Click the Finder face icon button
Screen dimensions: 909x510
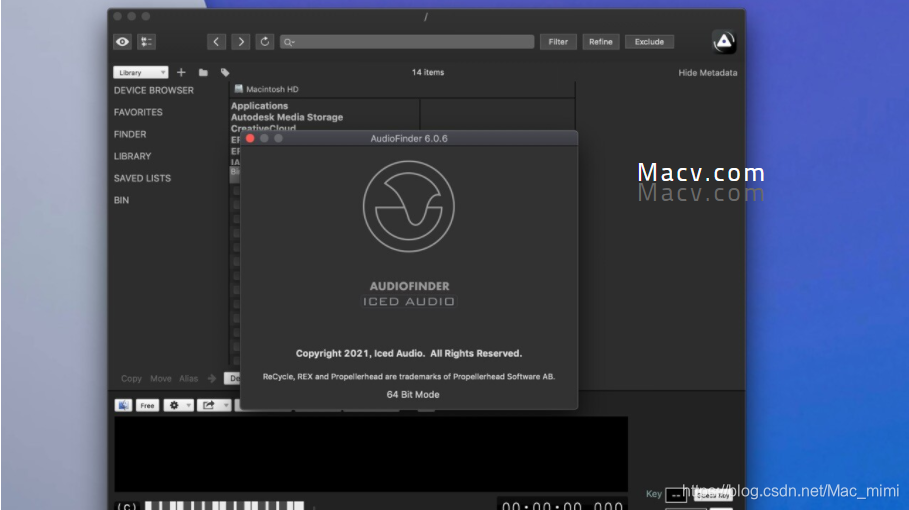point(123,405)
